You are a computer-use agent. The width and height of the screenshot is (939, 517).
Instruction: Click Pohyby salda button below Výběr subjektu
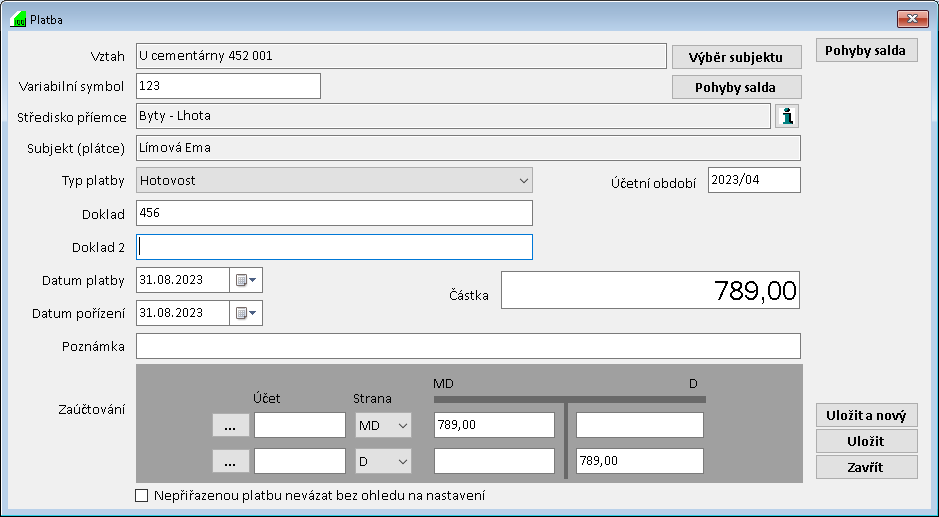pyautogui.click(x=736, y=87)
